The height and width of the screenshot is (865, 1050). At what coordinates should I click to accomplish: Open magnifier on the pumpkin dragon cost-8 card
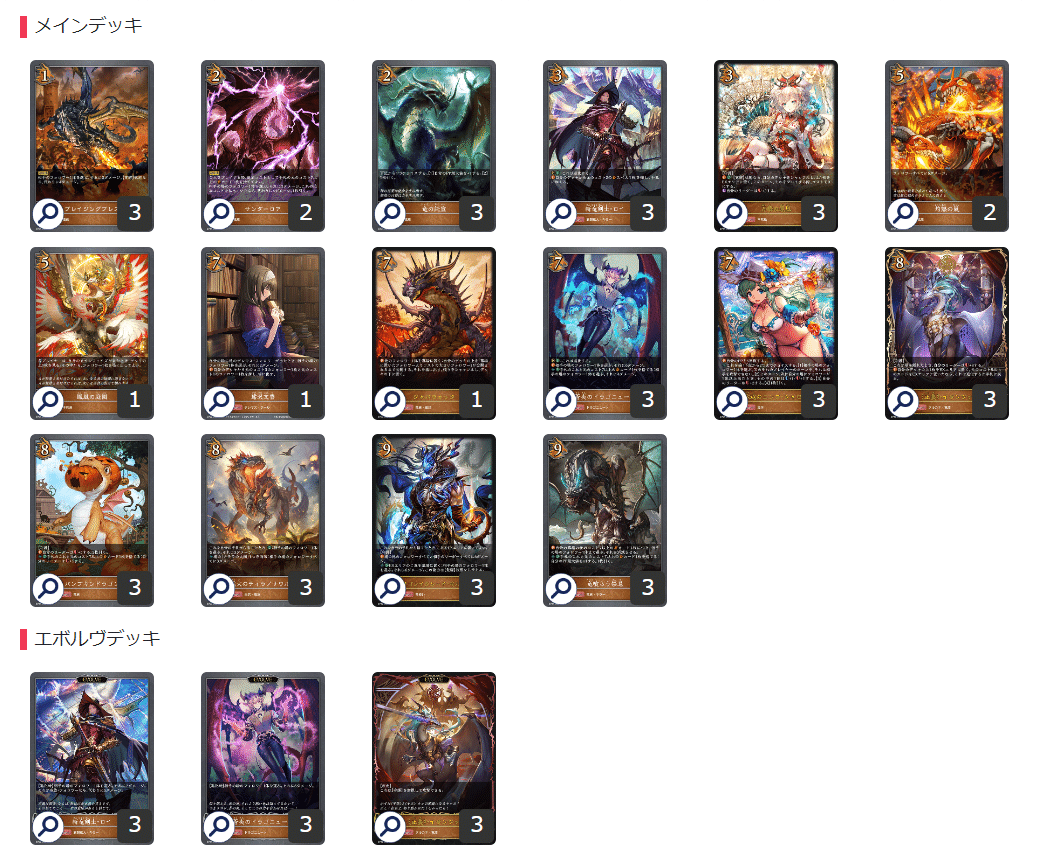(x=48, y=588)
